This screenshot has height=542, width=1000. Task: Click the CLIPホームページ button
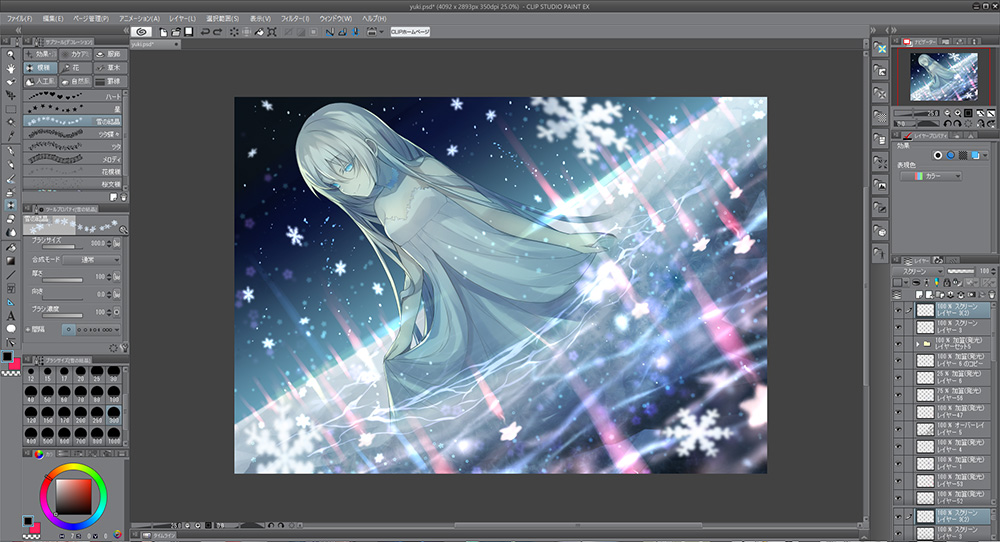pyautogui.click(x=410, y=32)
